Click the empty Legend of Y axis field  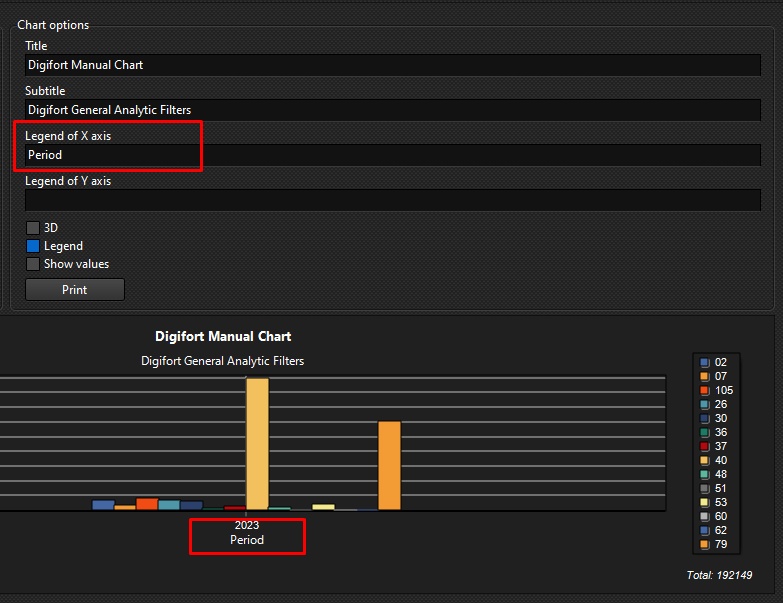point(392,200)
